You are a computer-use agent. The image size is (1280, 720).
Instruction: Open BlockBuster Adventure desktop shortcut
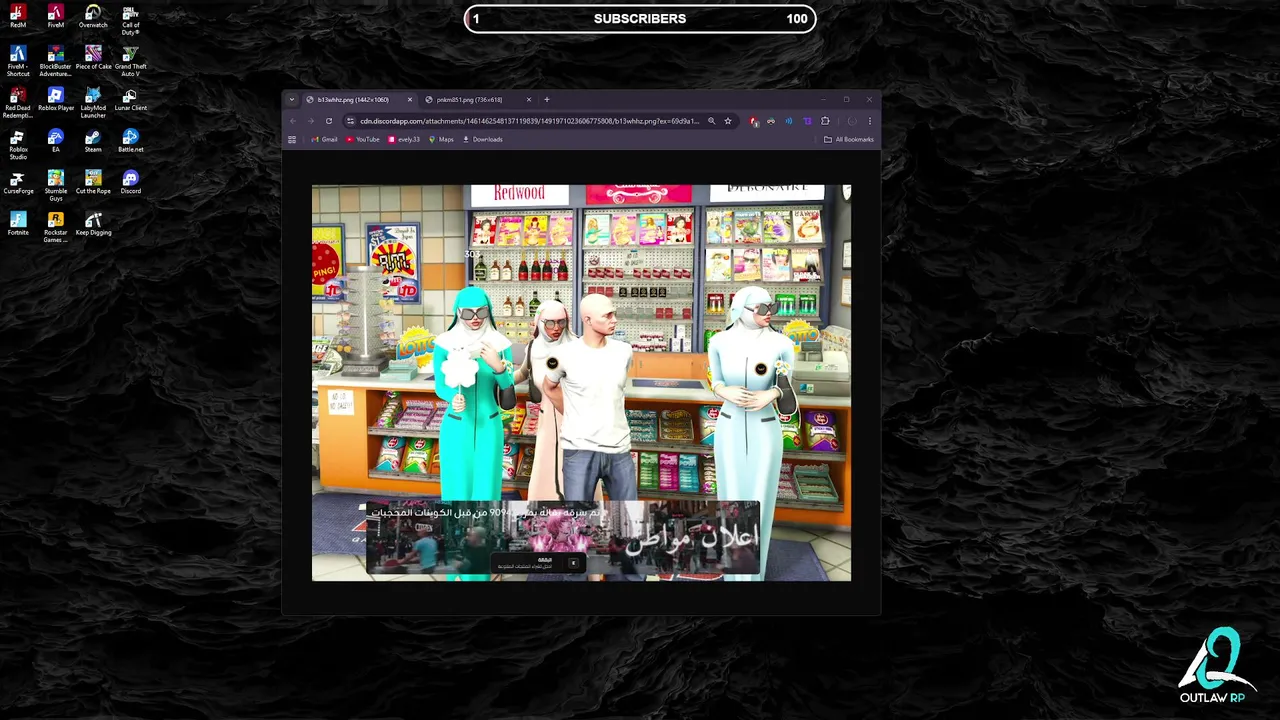56,61
